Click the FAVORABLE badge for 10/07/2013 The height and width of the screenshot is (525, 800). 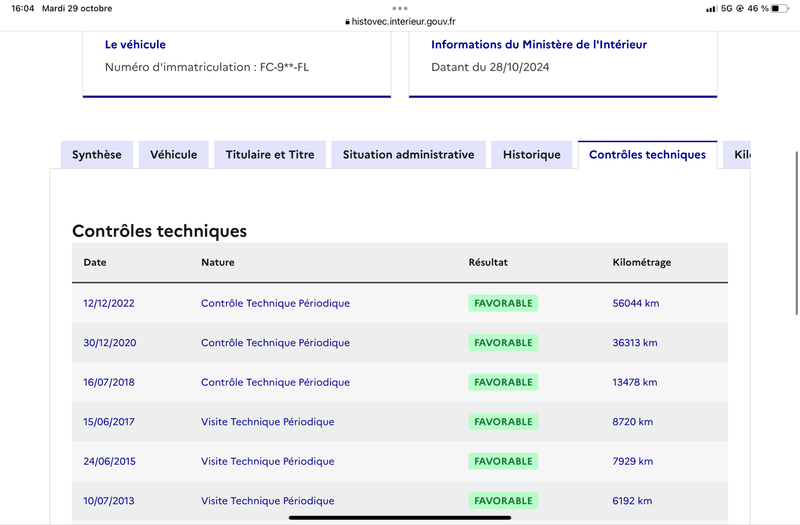tap(503, 501)
